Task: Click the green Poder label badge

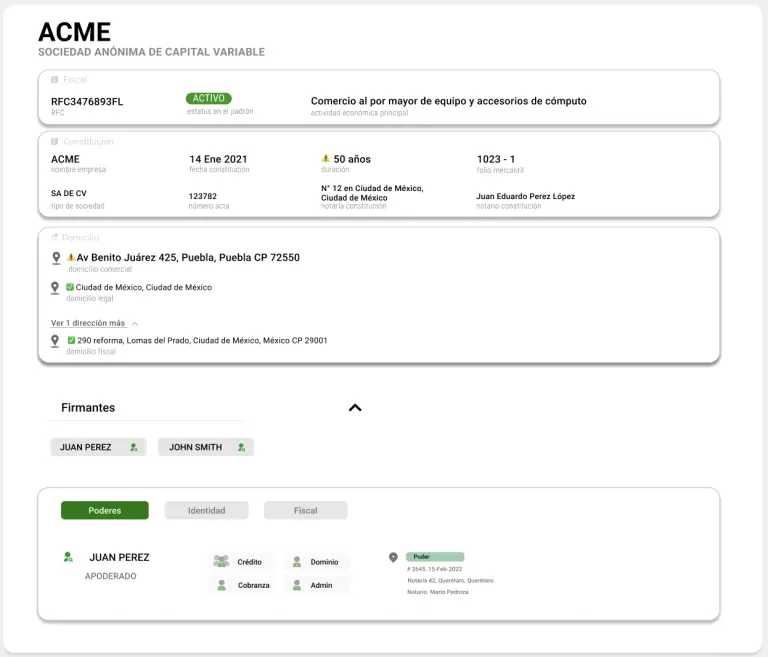Action: point(435,557)
